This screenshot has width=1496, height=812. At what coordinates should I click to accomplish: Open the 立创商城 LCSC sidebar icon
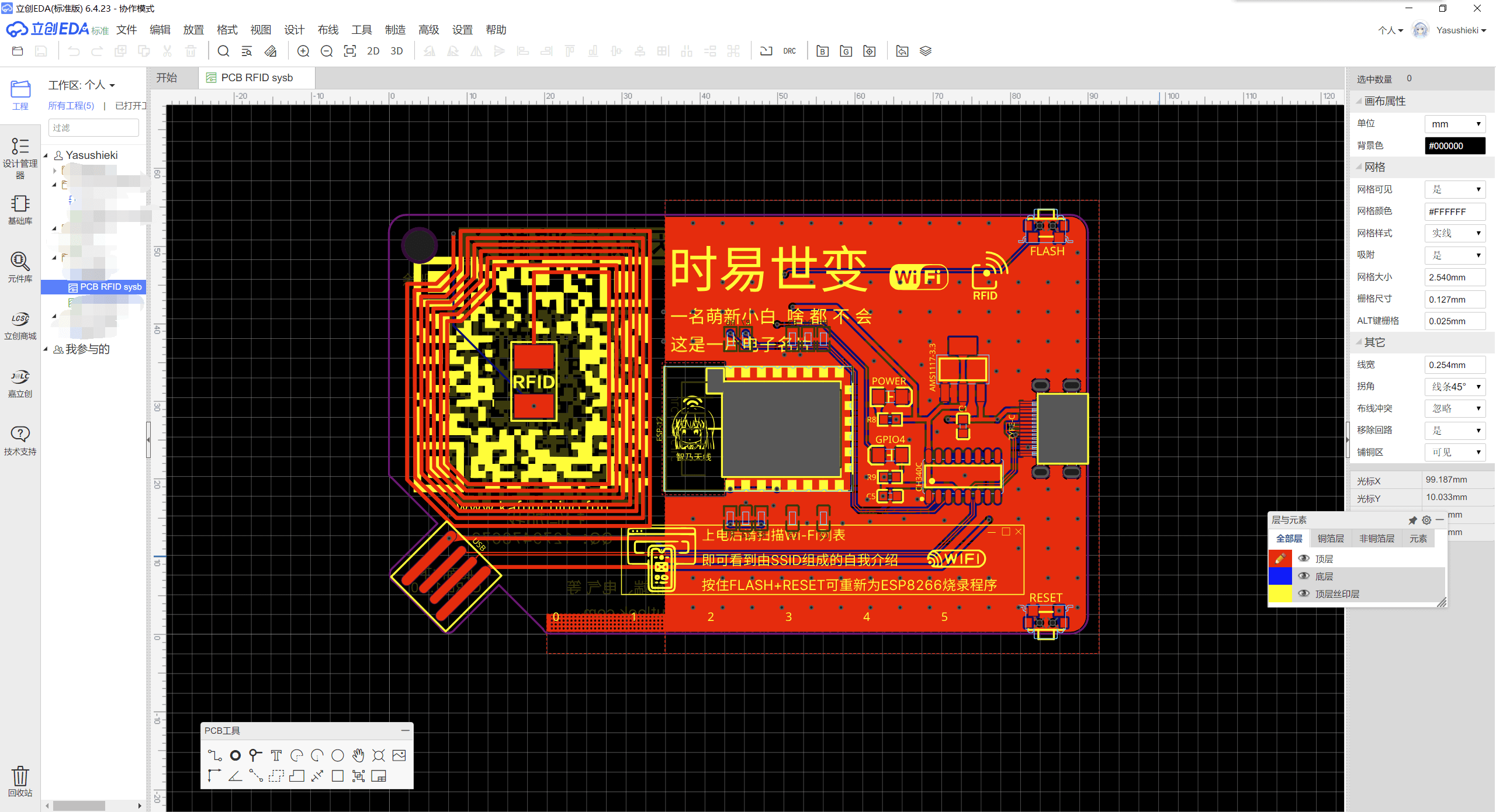pos(20,325)
